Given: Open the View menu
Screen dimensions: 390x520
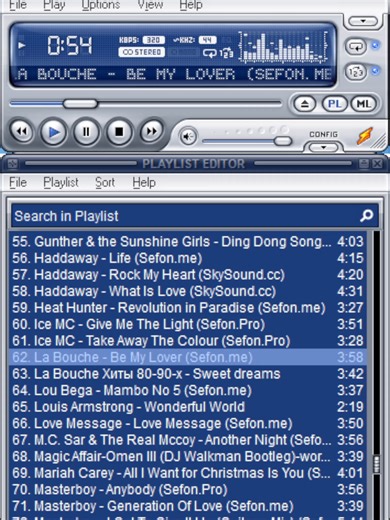Looking at the screenshot, I should (150, 5).
